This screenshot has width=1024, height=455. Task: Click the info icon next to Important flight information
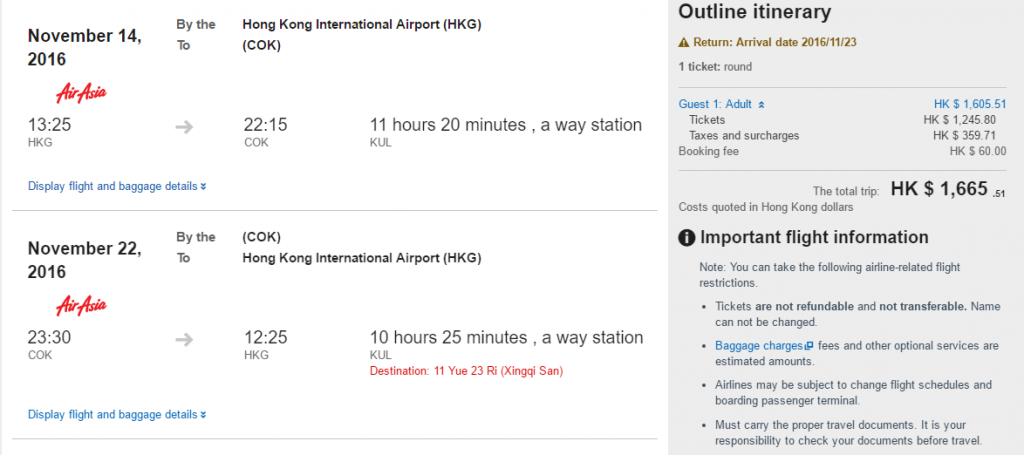click(686, 238)
